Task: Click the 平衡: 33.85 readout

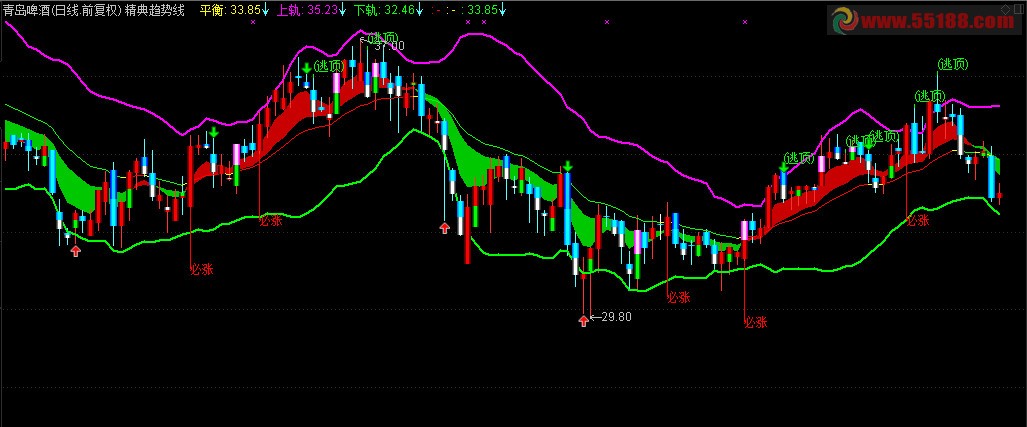Action: 230,10
